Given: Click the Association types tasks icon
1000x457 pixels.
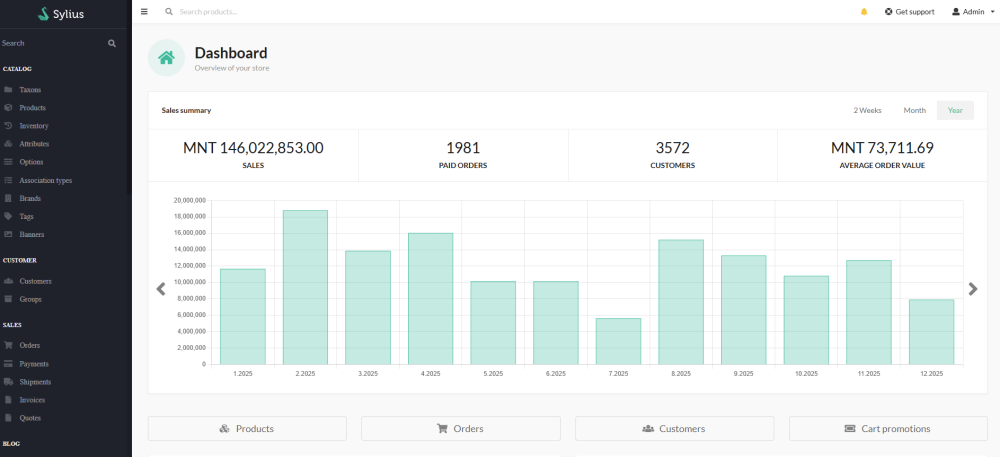Looking at the screenshot, I should (x=8, y=180).
